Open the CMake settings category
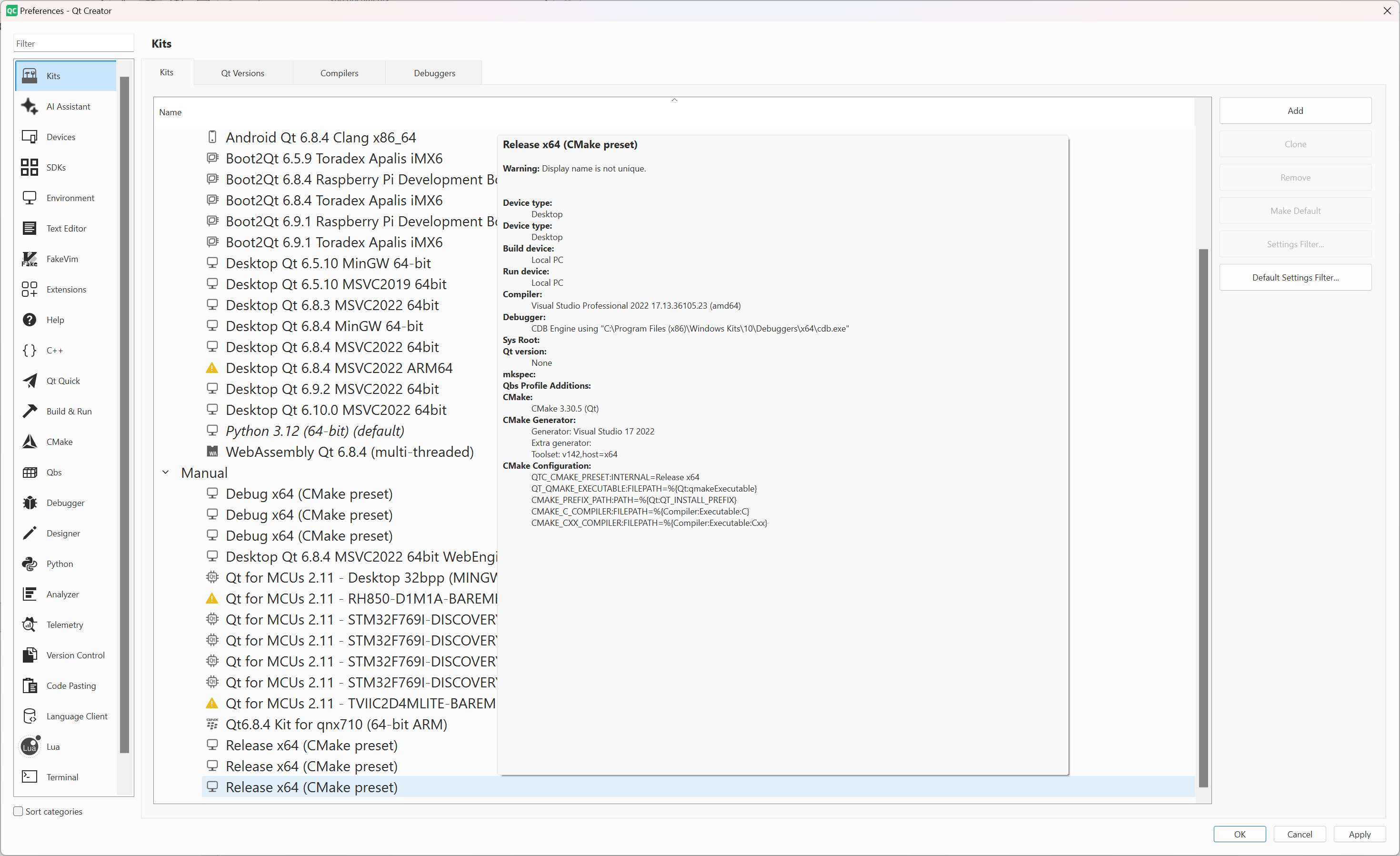The width and height of the screenshot is (1400, 856). 59,442
